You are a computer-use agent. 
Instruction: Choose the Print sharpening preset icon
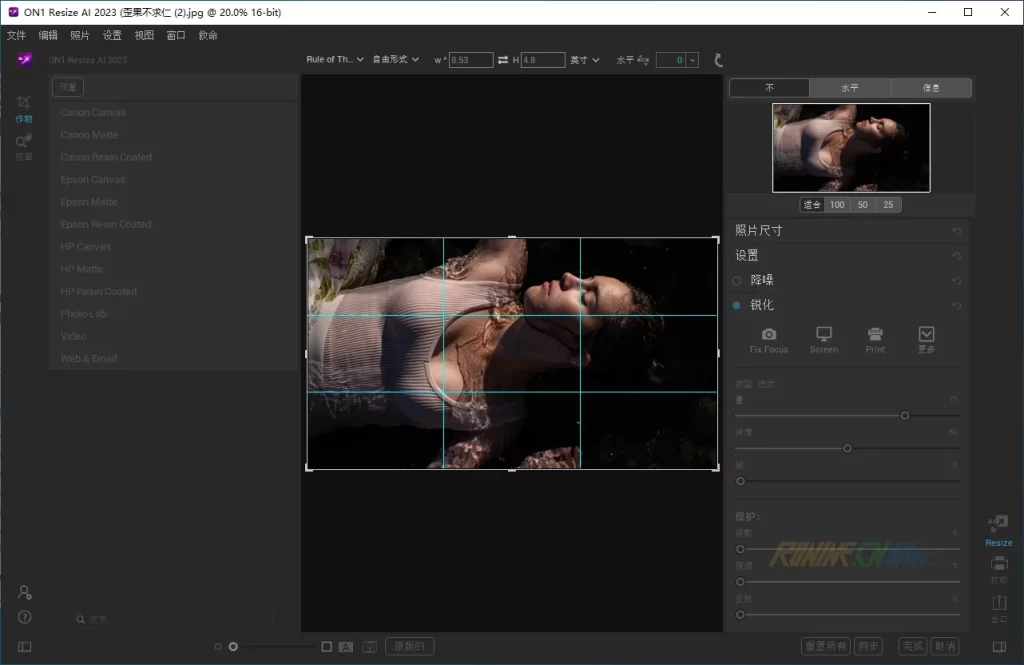[x=875, y=334]
